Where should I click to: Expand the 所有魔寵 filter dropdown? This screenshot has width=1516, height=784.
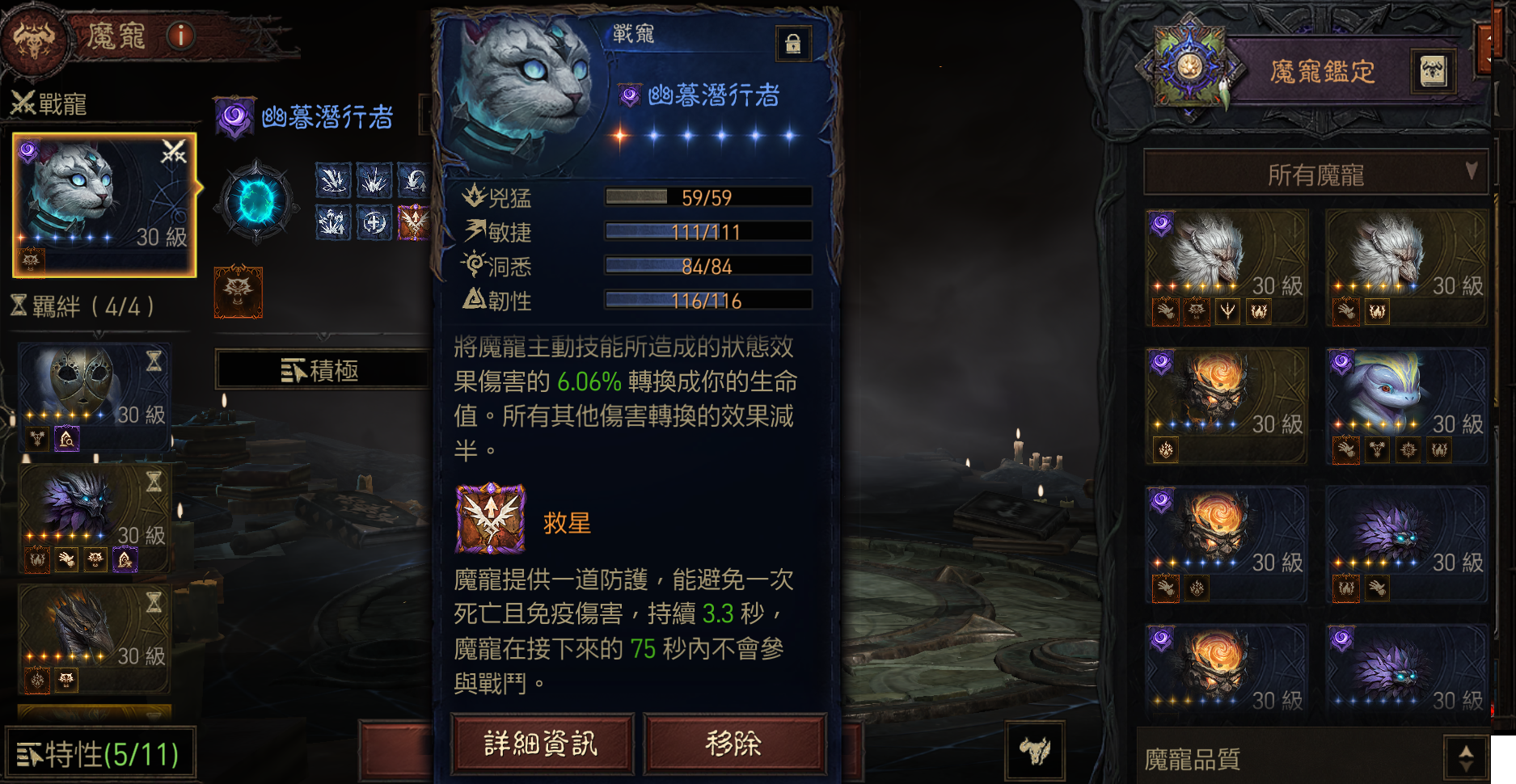(x=1315, y=173)
